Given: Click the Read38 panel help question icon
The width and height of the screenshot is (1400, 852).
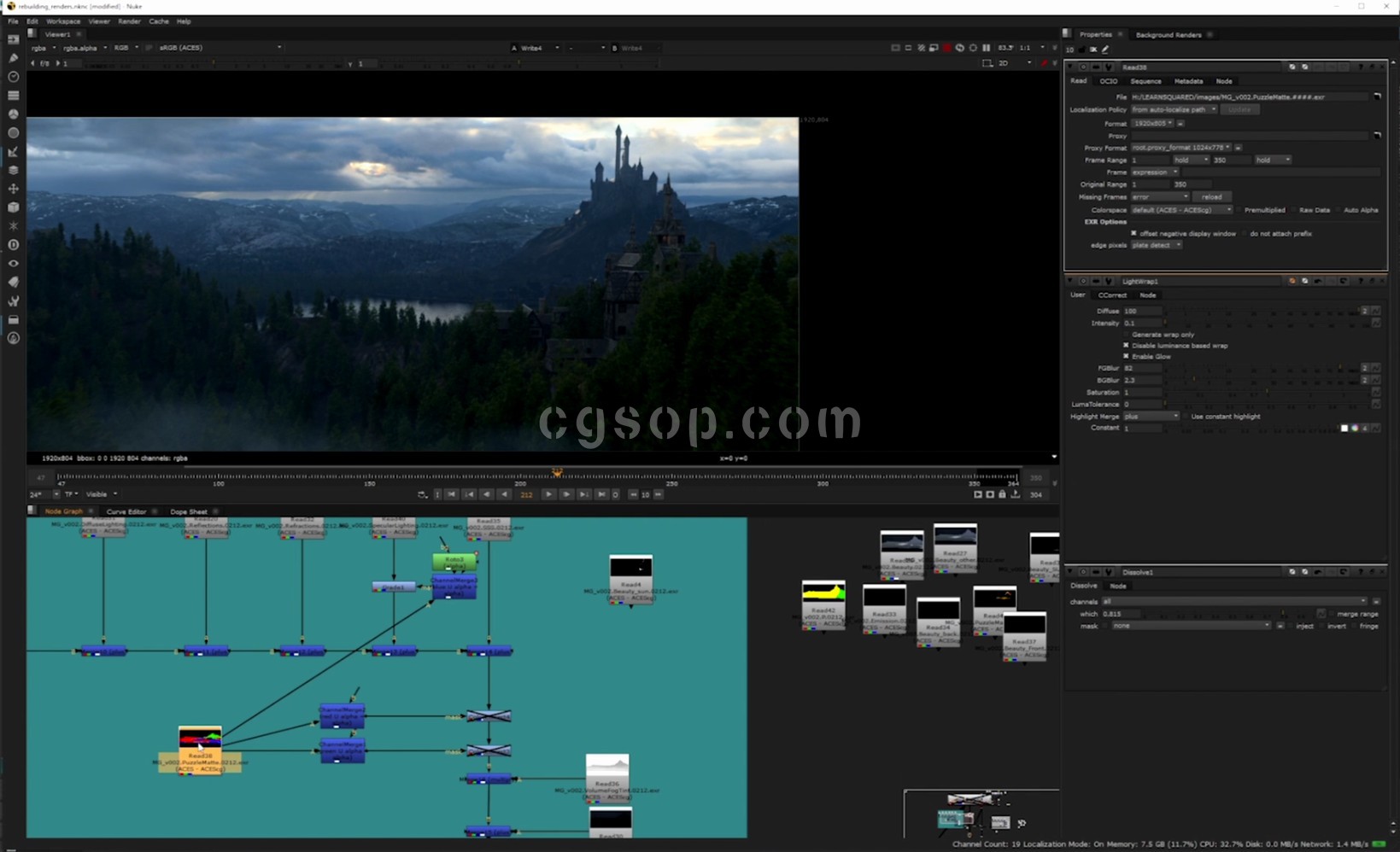Looking at the screenshot, I should coord(1361,67).
